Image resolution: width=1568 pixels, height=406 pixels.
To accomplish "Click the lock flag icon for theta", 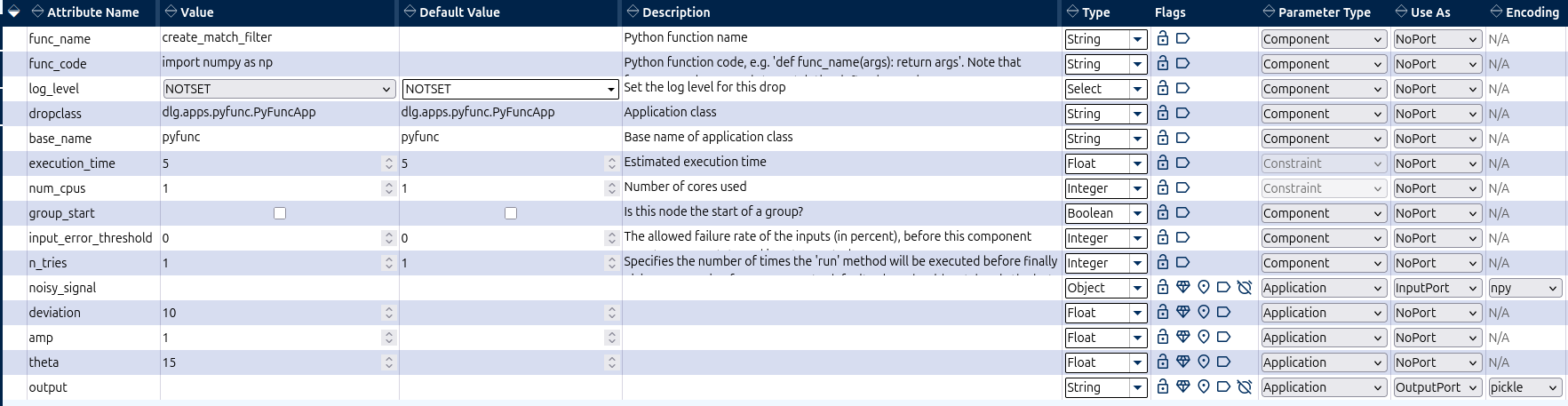I will click(x=1163, y=362).
